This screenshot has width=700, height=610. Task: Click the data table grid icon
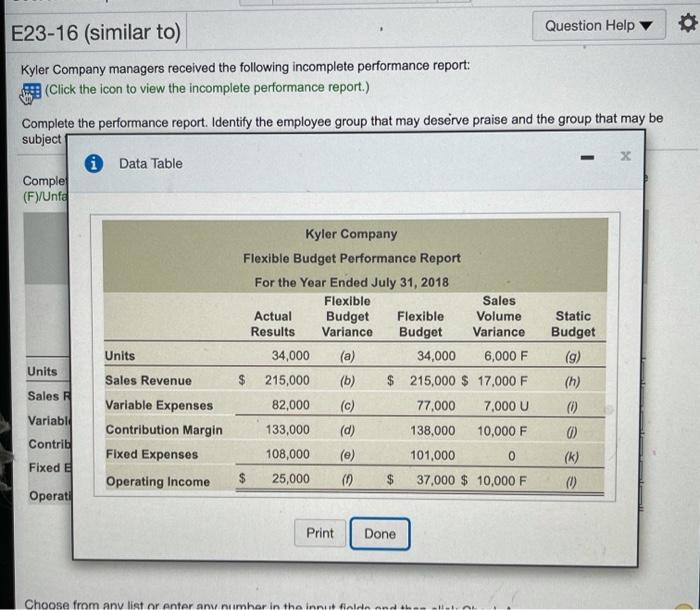pyautogui.click(x=31, y=91)
